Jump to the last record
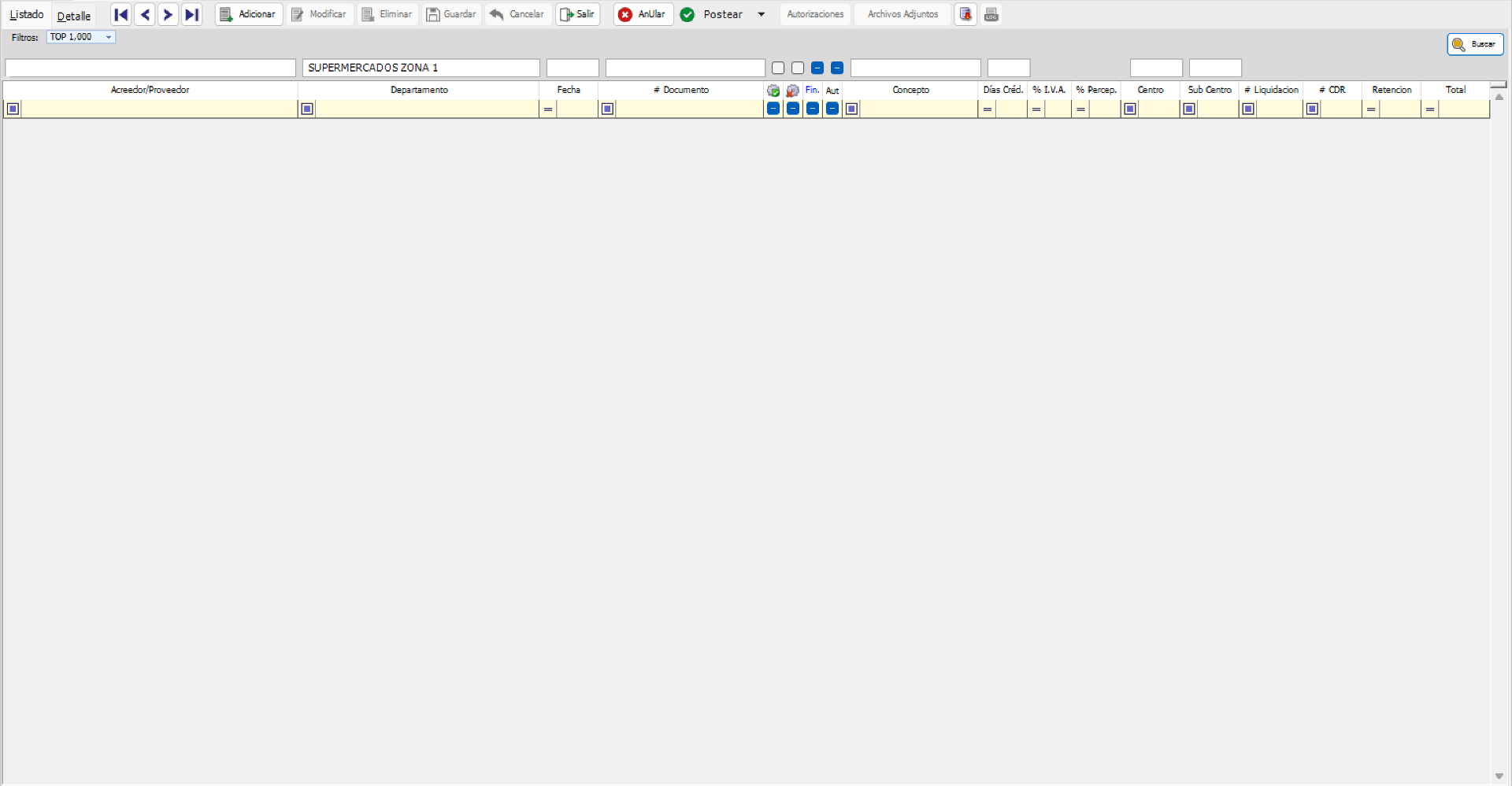This screenshot has width=1512, height=786. coord(191,14)
